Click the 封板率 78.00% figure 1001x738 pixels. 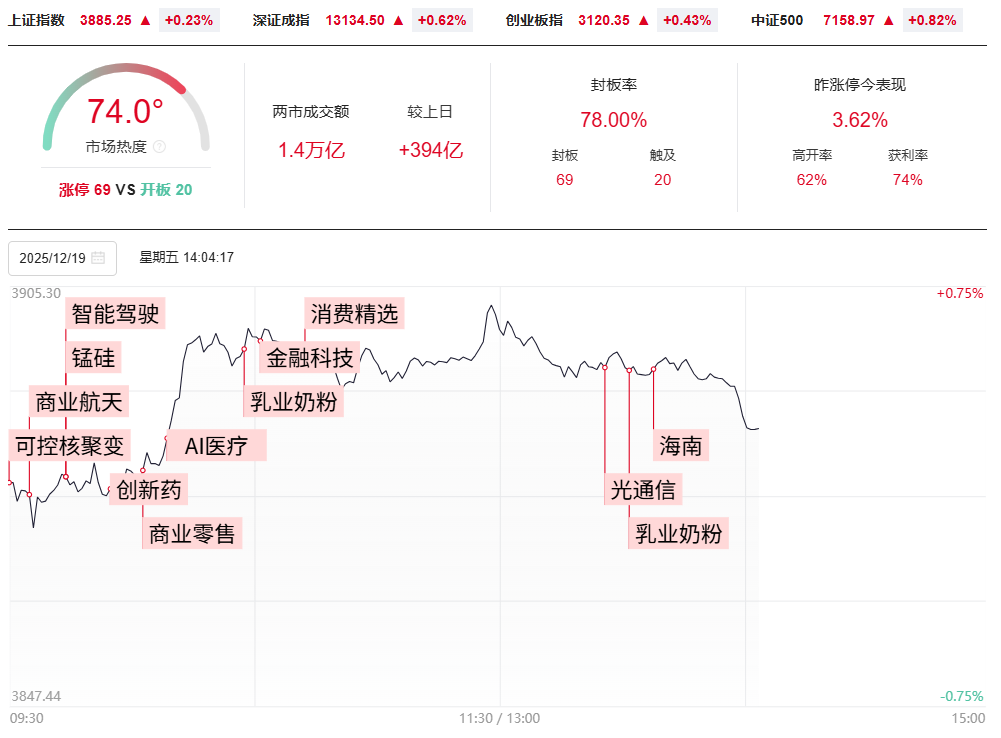[613, 120]
